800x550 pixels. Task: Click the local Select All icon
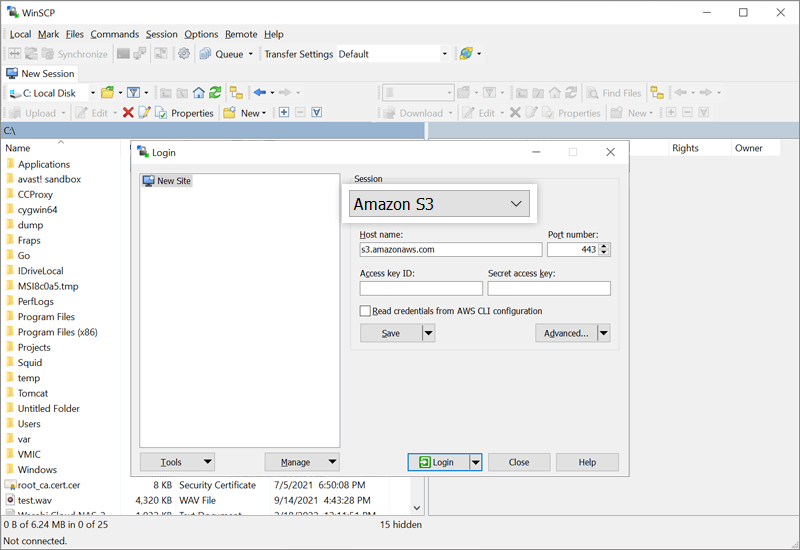click(317, 112)
